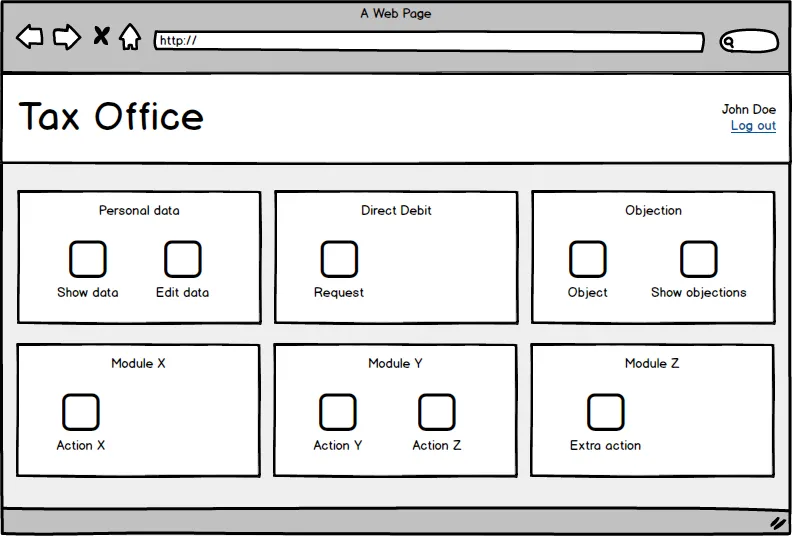Click the Module X heading
This screenshot has width=792, height=536.
tap(138, 363)
